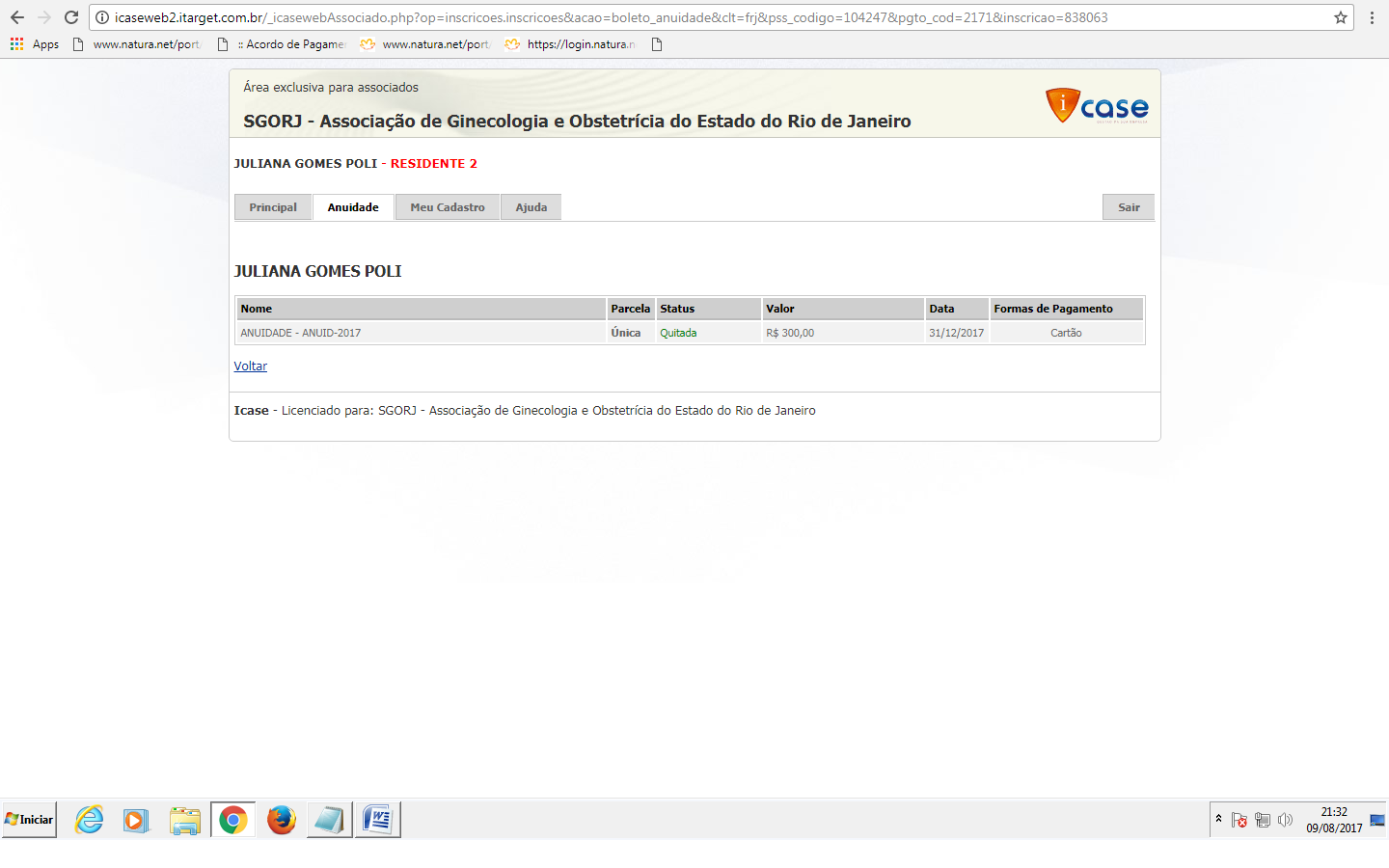1389x868 pixels.
Task: Open Microsoft Word from the taskbar
Action: [377, 820]
